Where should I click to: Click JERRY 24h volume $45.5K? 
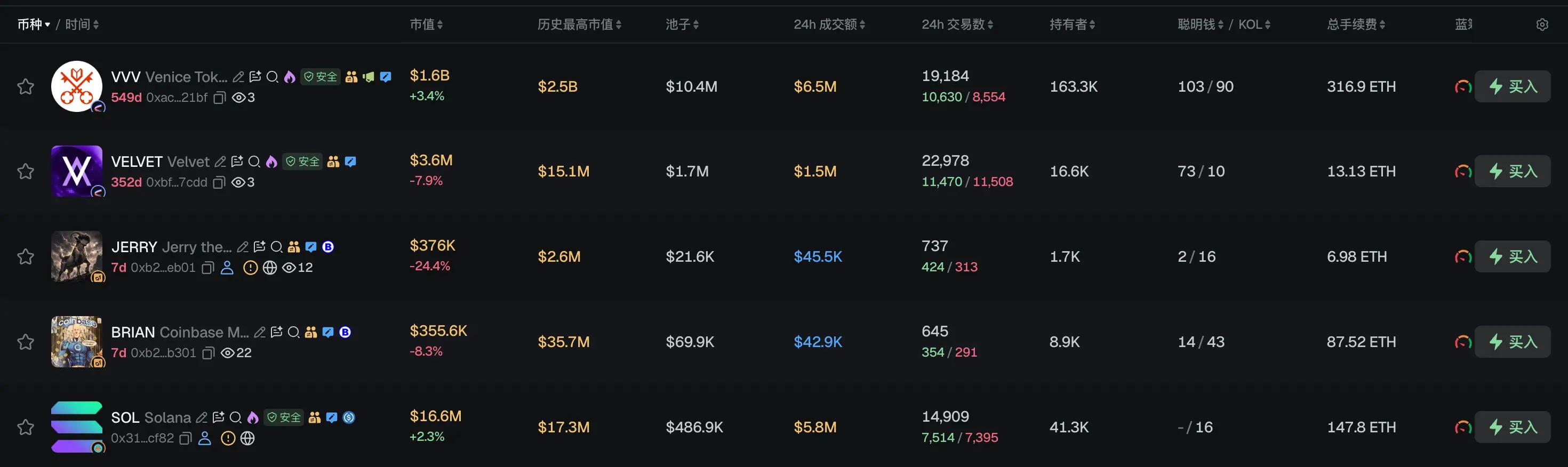coord(818,256)
